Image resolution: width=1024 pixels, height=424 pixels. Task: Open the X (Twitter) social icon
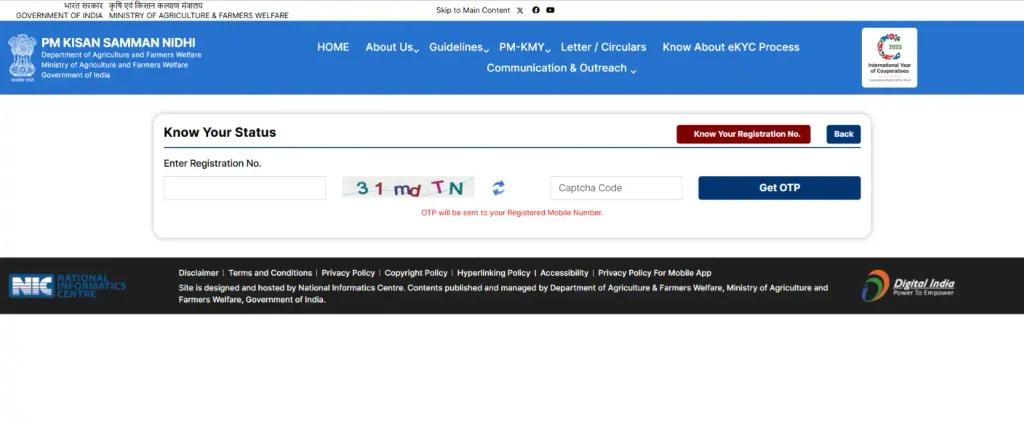pos(520,10)
